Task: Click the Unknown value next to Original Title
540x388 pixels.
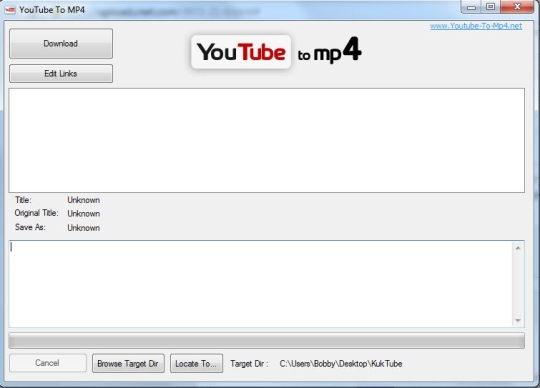Action: tap(84, 214)
